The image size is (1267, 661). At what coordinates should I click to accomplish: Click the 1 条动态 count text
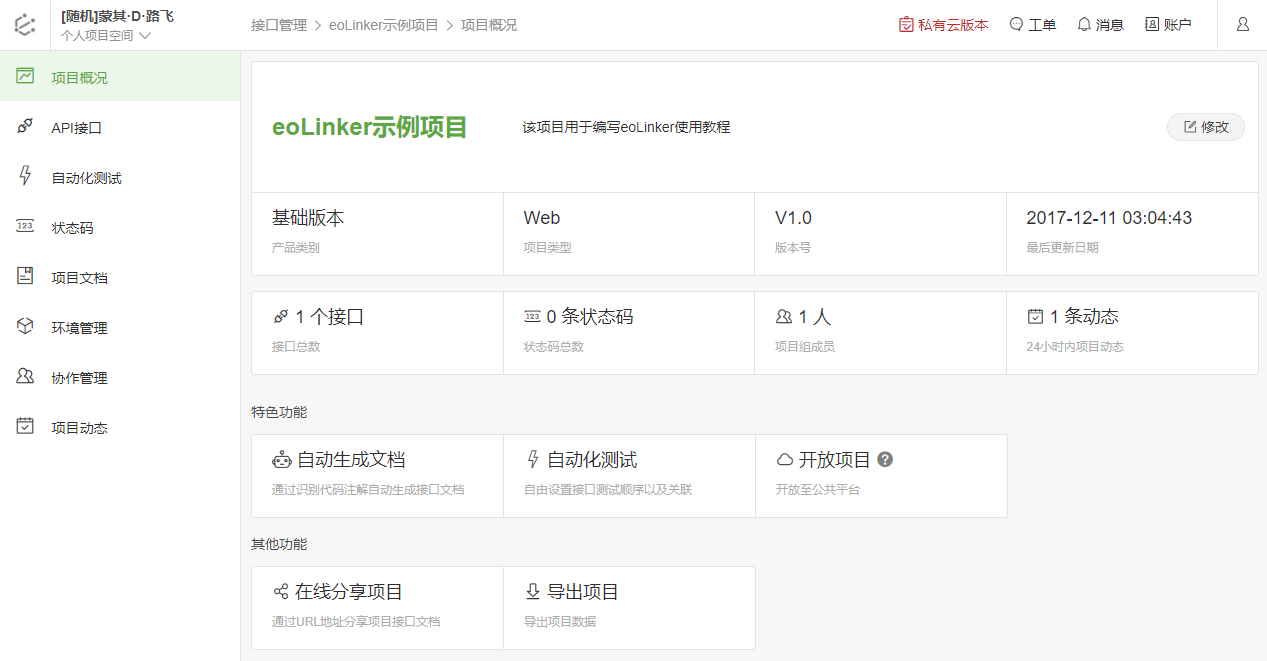(x=1084, y=317)
